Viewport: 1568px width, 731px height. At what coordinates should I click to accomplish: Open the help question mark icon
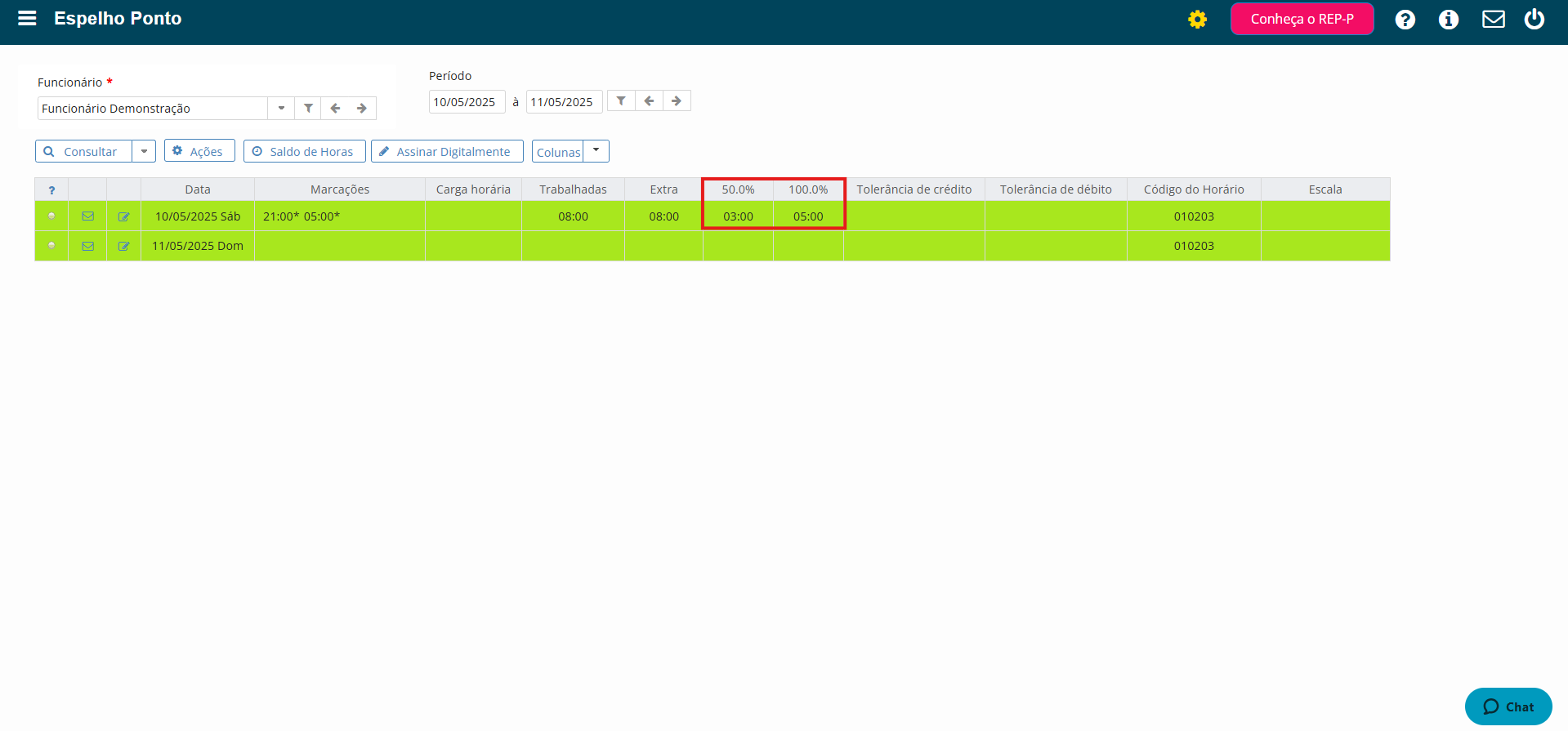1405,20
